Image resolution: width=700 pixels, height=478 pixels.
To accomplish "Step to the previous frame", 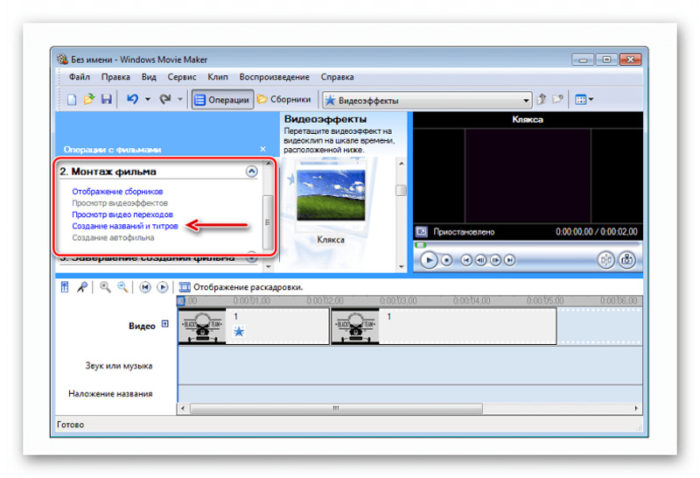I will click(x=480, y=260).
